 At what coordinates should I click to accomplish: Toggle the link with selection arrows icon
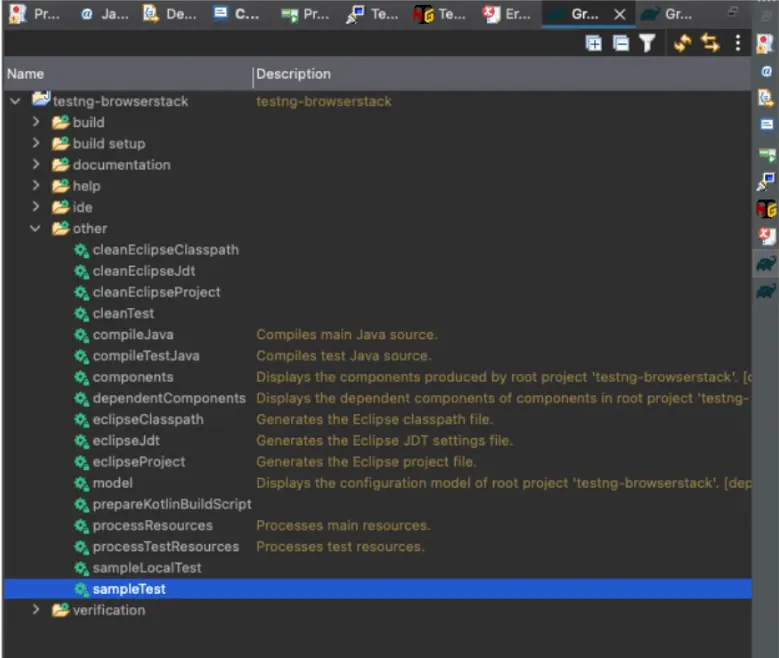pyautogui.click(x=710, y=43)
